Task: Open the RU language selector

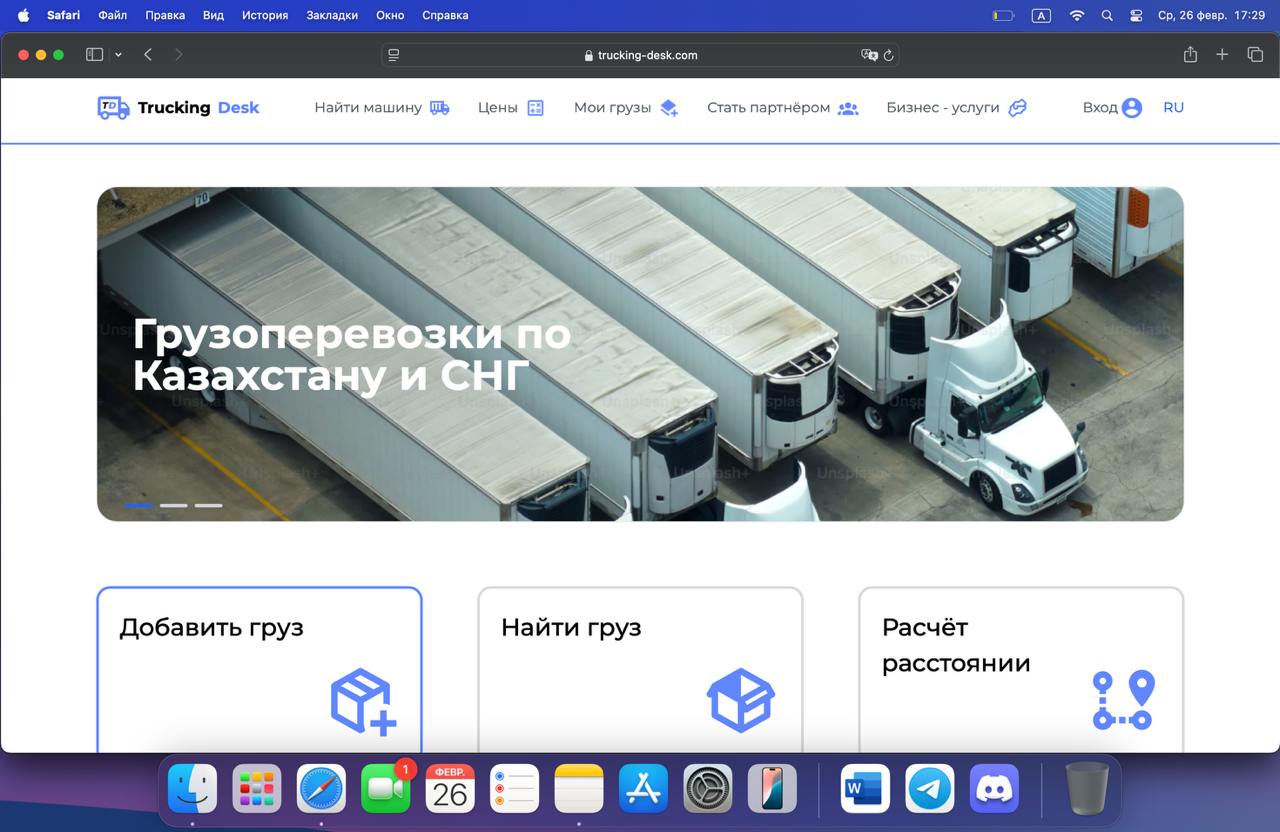Action: coord(1173,107)
